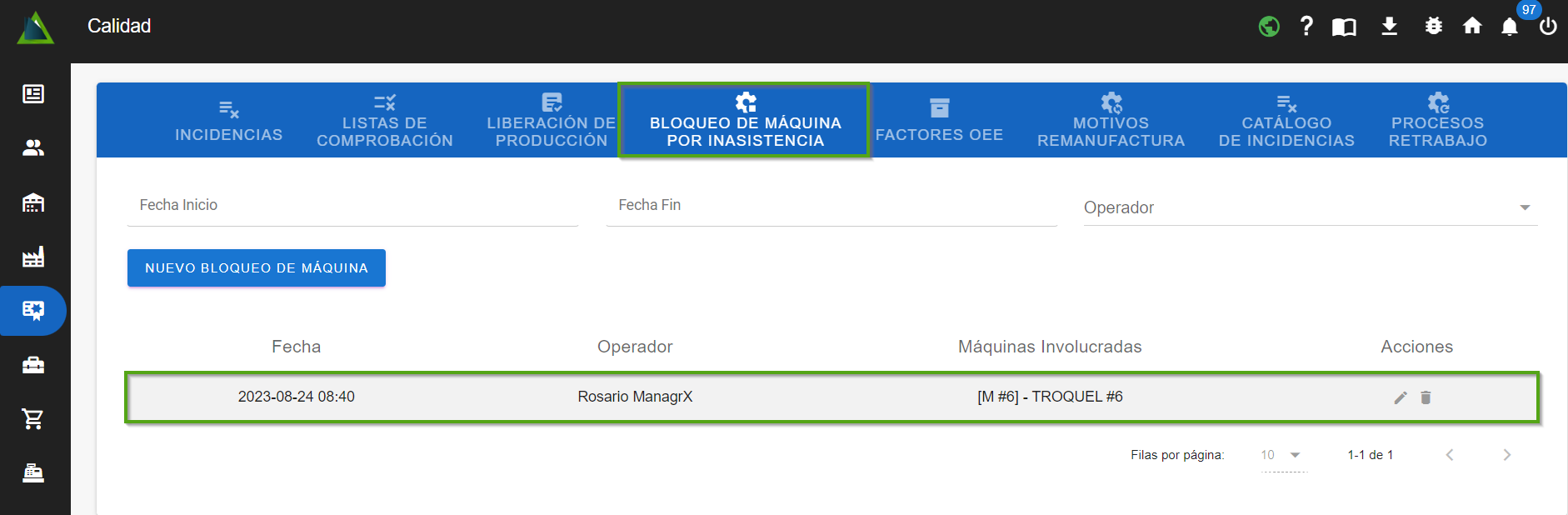Image resolution: width=1568 pixels, height=515 pixels.
Task: Click Nuevo Bloqueo de Máquina button
Action: coord(256,267)
